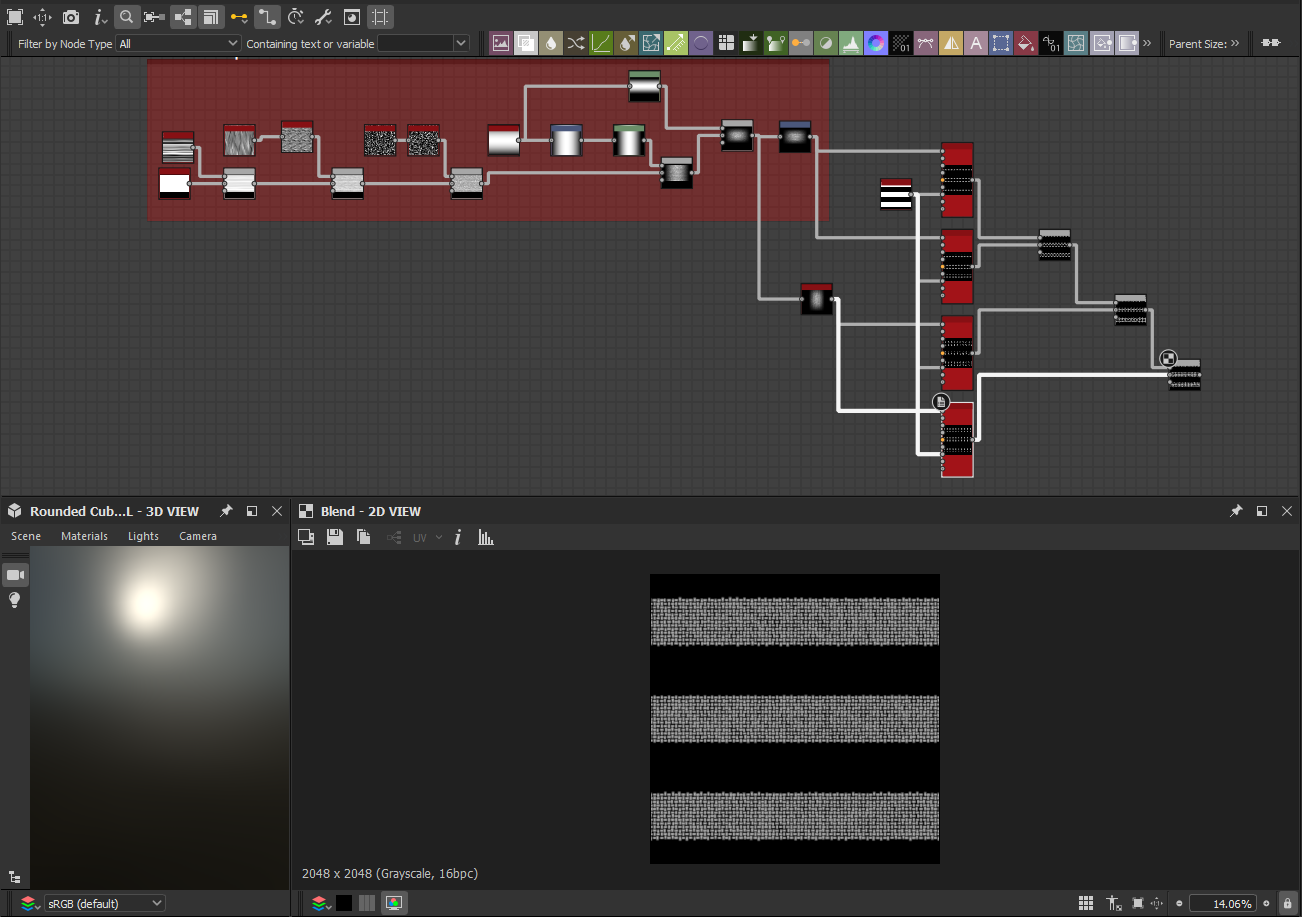Open sRGB (default) color space dropdown

[106, 903]
